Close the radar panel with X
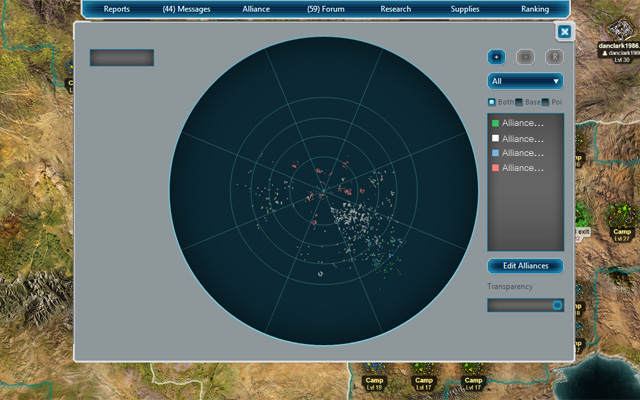This screenshot has width=640, height=400. tap(565, 32)
